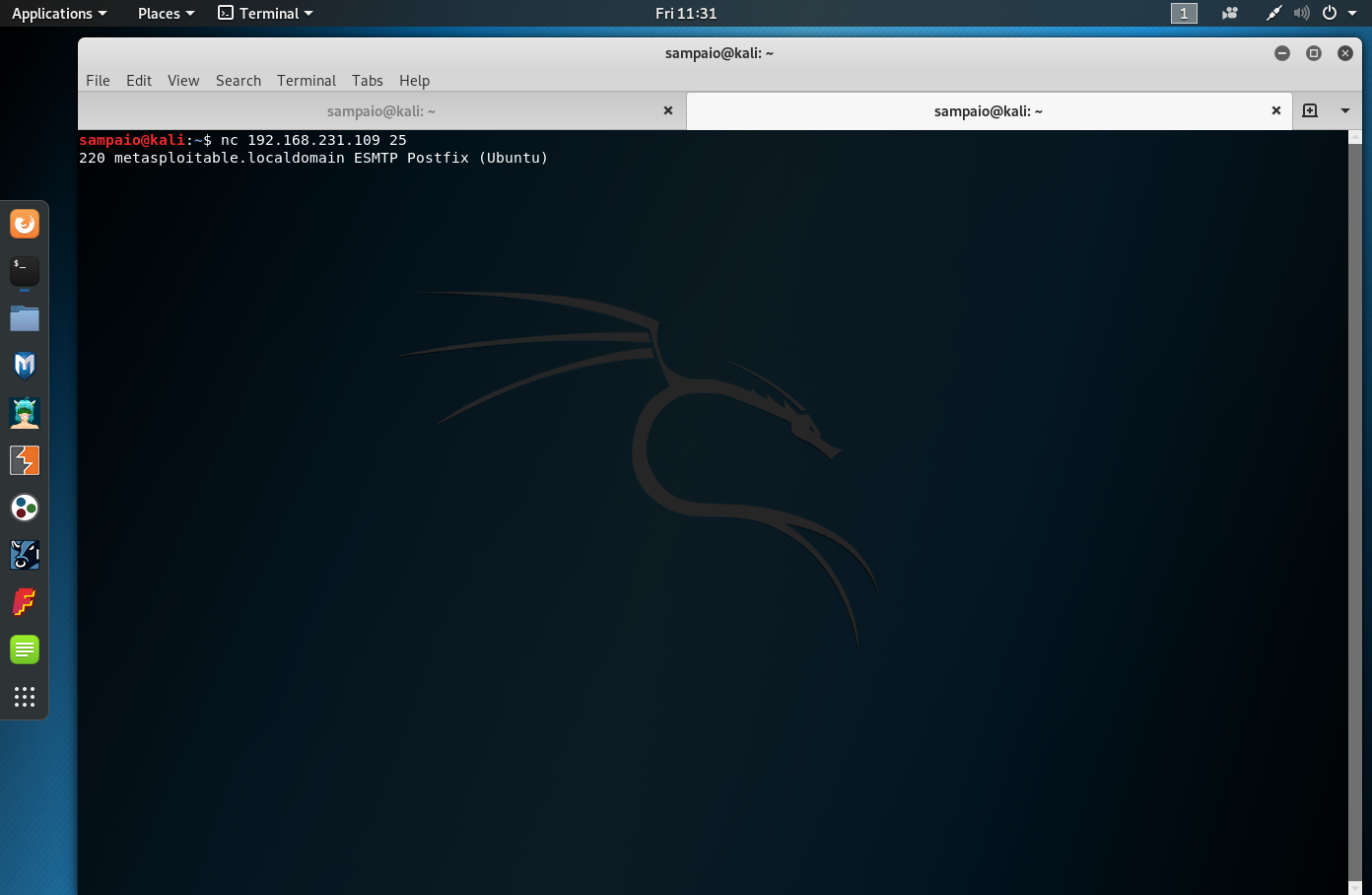Viewport: 1372px width, 895px height.
Task: Click workspace indicator 1
Action: (1184, 13)
